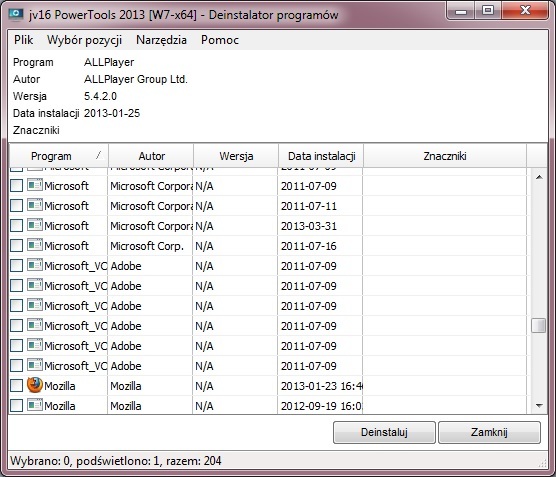Viewport: 556px width, 477px height.
Task: Click the ALLPlayer Group Ltd. author value
Action: point(135,79)
